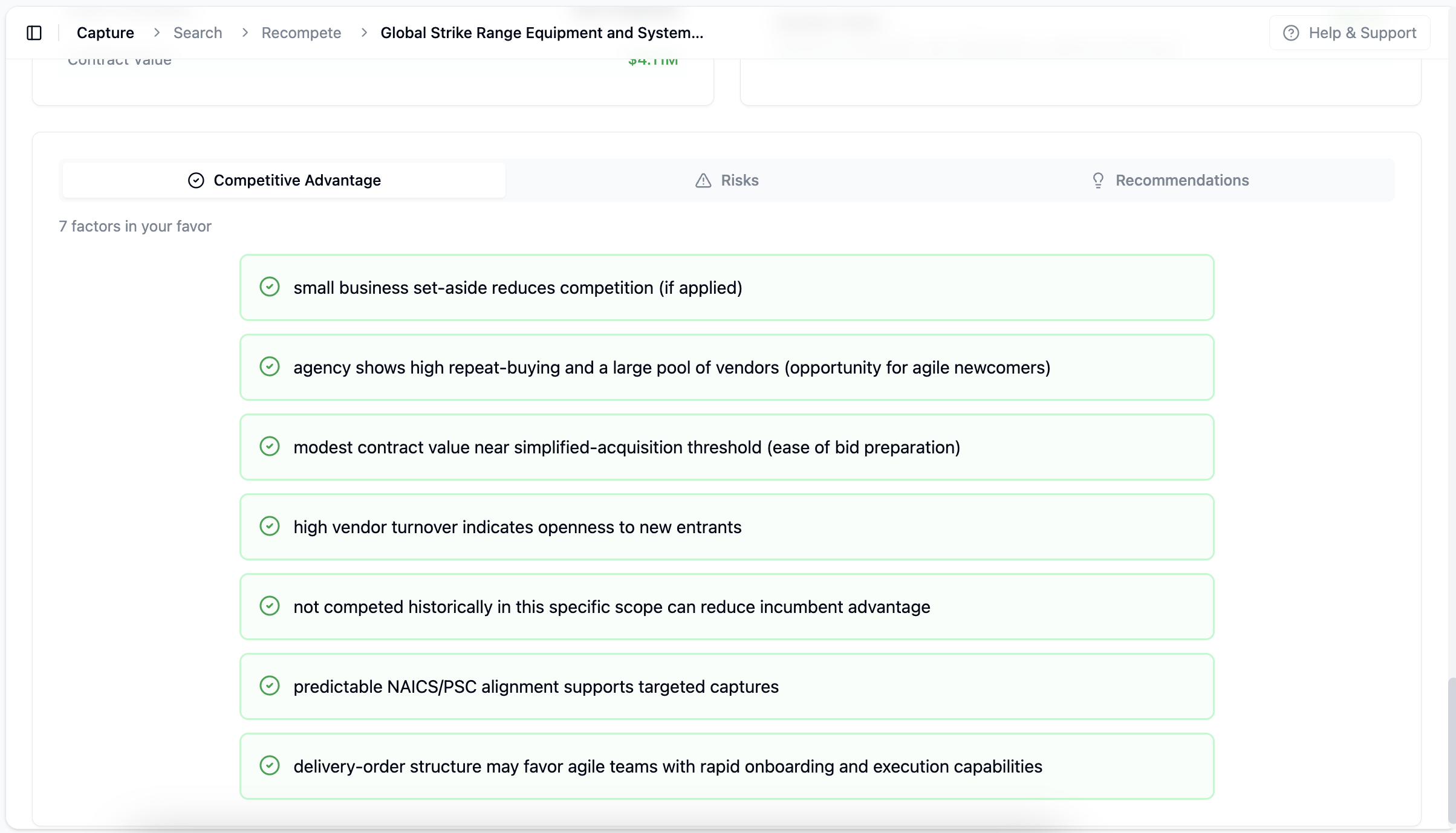
Task: Click check icon beside predictable NAICS/PSC alignment
Action: 270,686
